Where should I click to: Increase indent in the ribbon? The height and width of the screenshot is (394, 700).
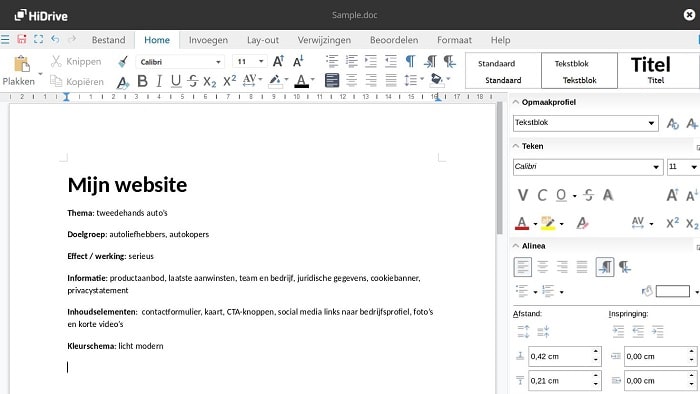click(371, 61)
